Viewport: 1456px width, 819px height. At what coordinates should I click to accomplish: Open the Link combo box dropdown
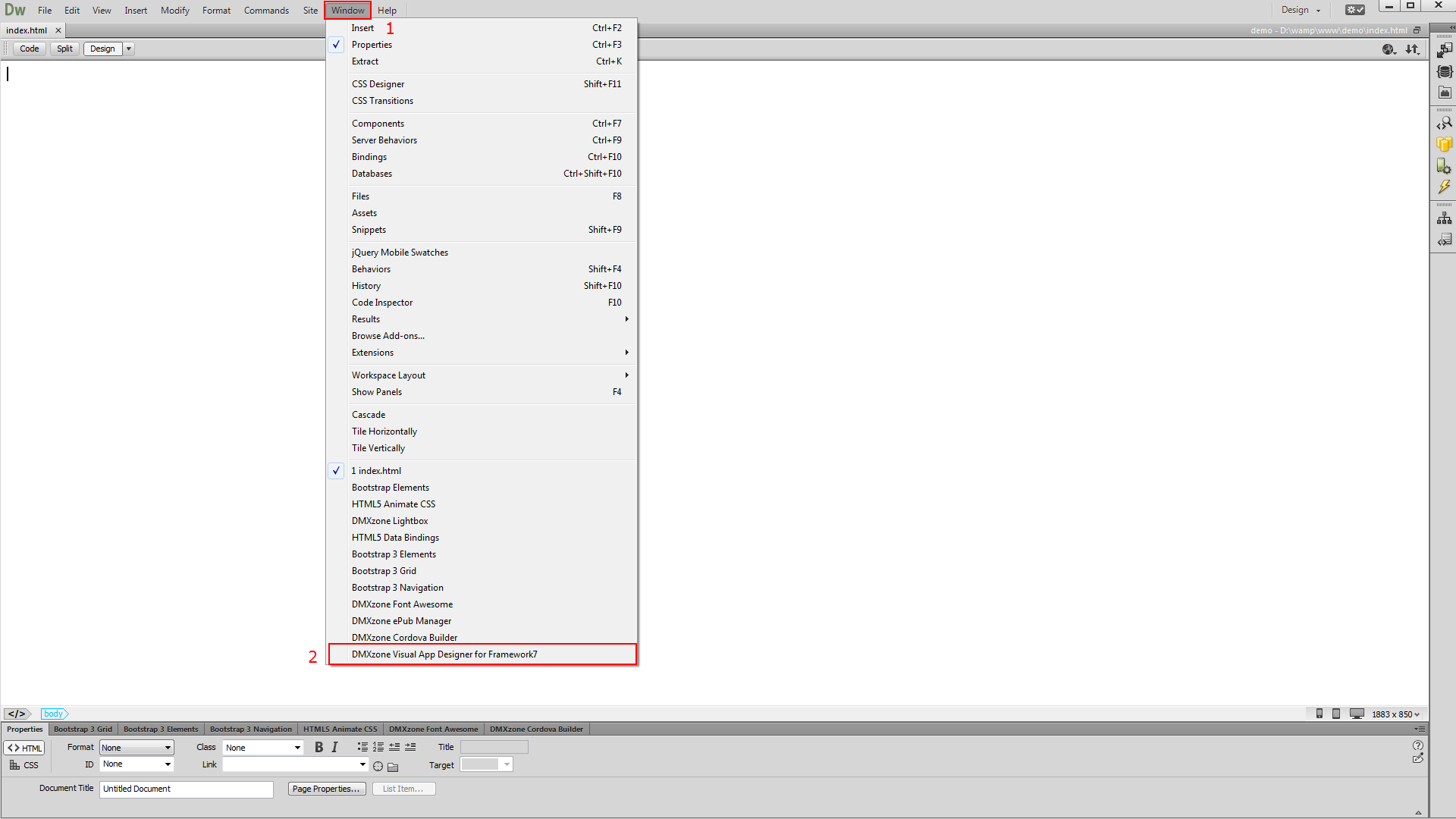coord(362,764)
